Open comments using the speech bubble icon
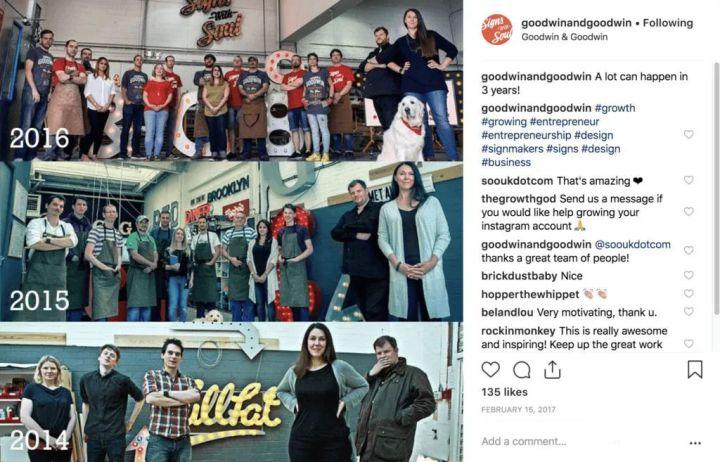Viewport: 720px width, 462px height. click(522, 369)
